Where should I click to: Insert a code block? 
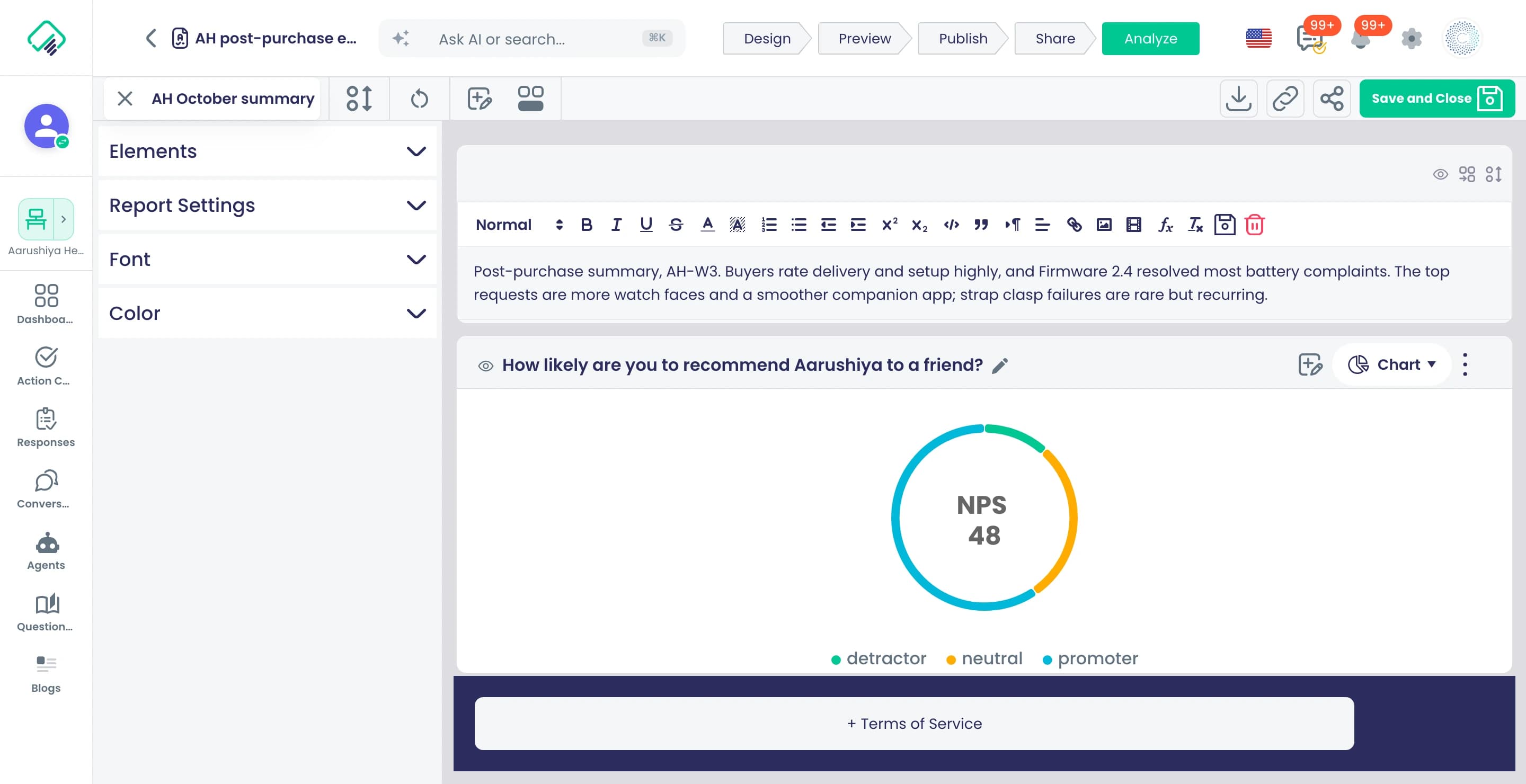click(x=952, y=225)
